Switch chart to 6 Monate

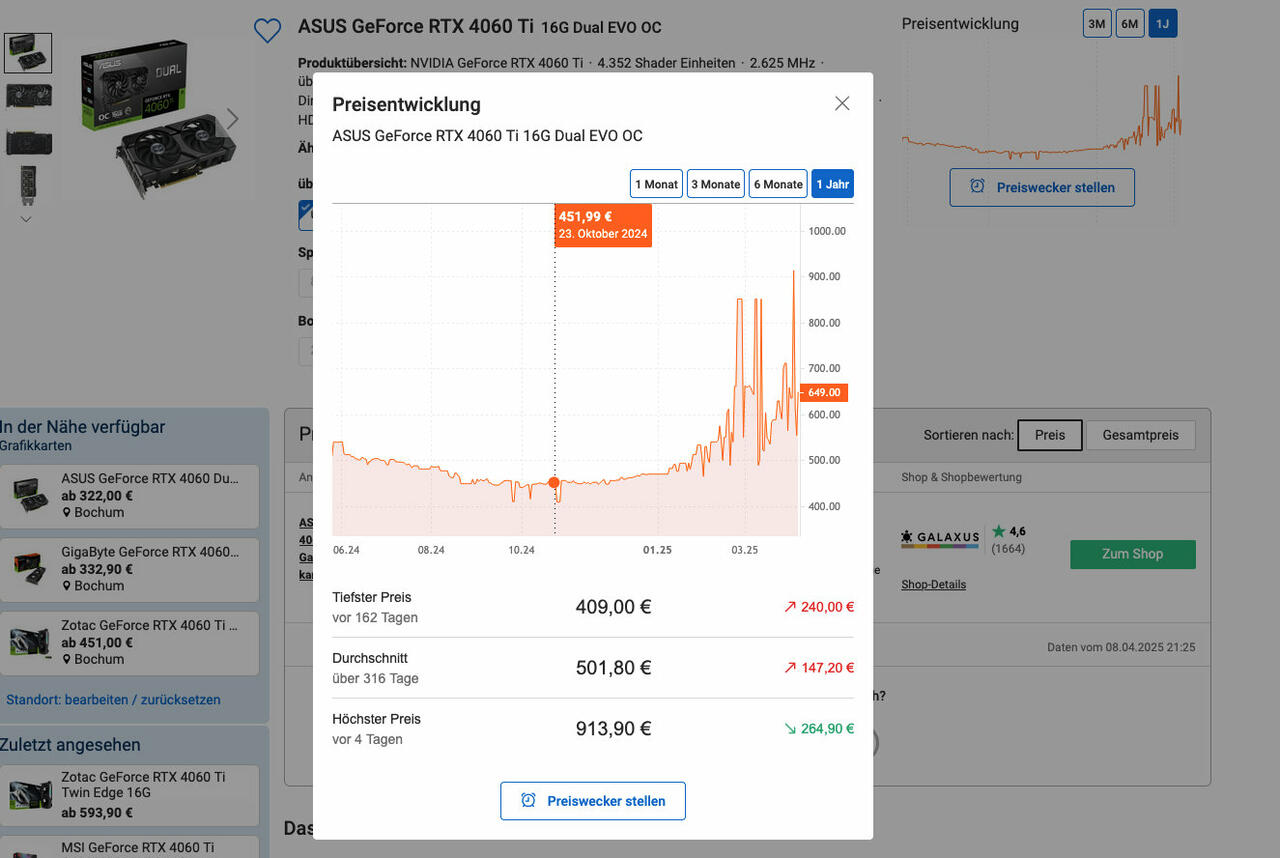click(x=778, y=184)
